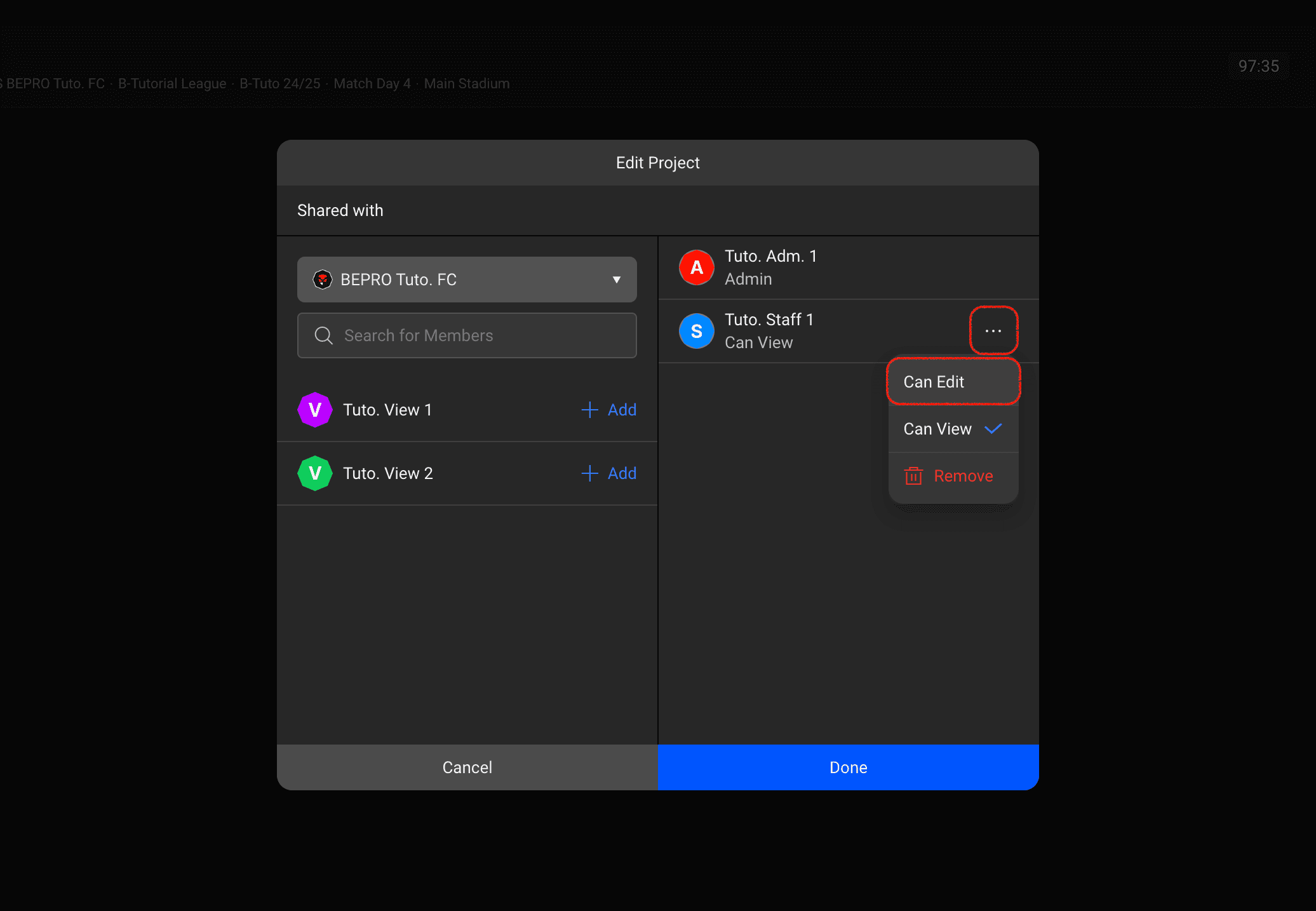Image resolution: width=1316 pixels, height=911 pixels.
Task: Add Tuto. View 1 to shared members
Action: 609,410
